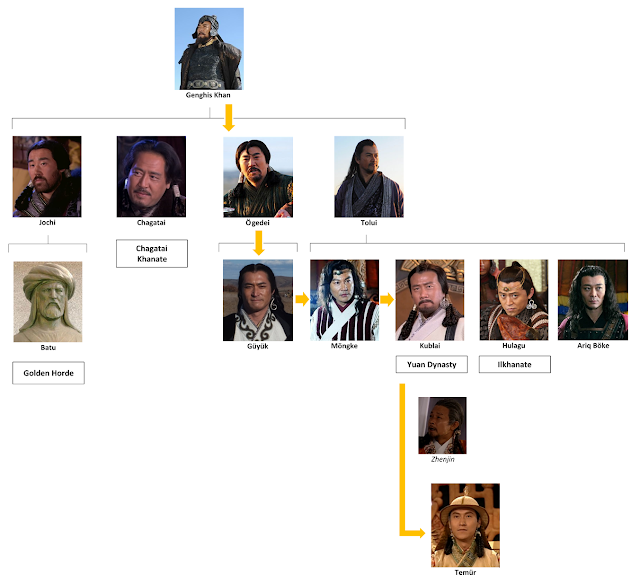Click the Temür portrait

[466, 525]
